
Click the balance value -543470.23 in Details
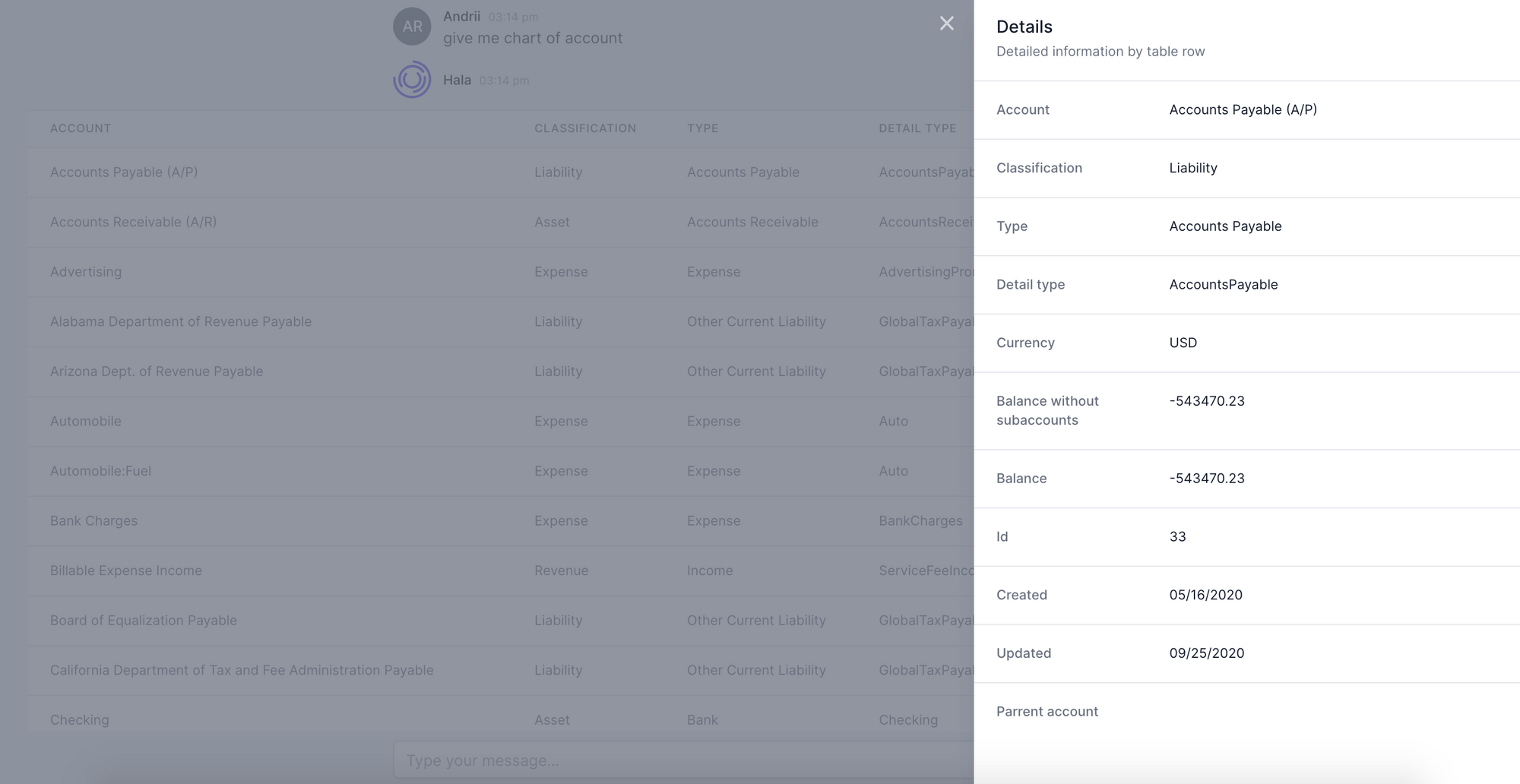tap(1207, 479)
